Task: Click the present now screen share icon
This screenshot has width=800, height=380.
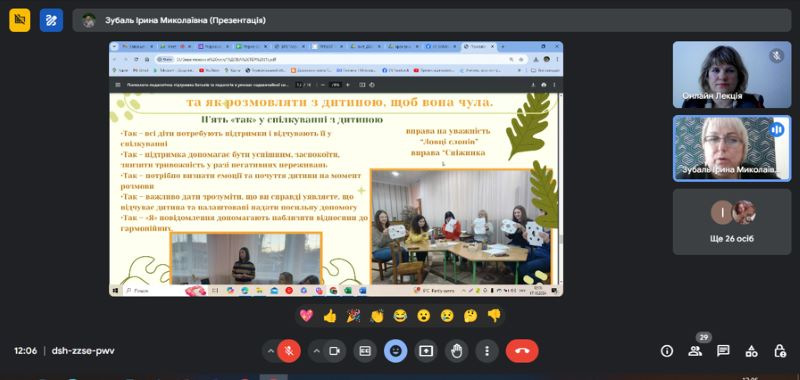Action: 426,351
